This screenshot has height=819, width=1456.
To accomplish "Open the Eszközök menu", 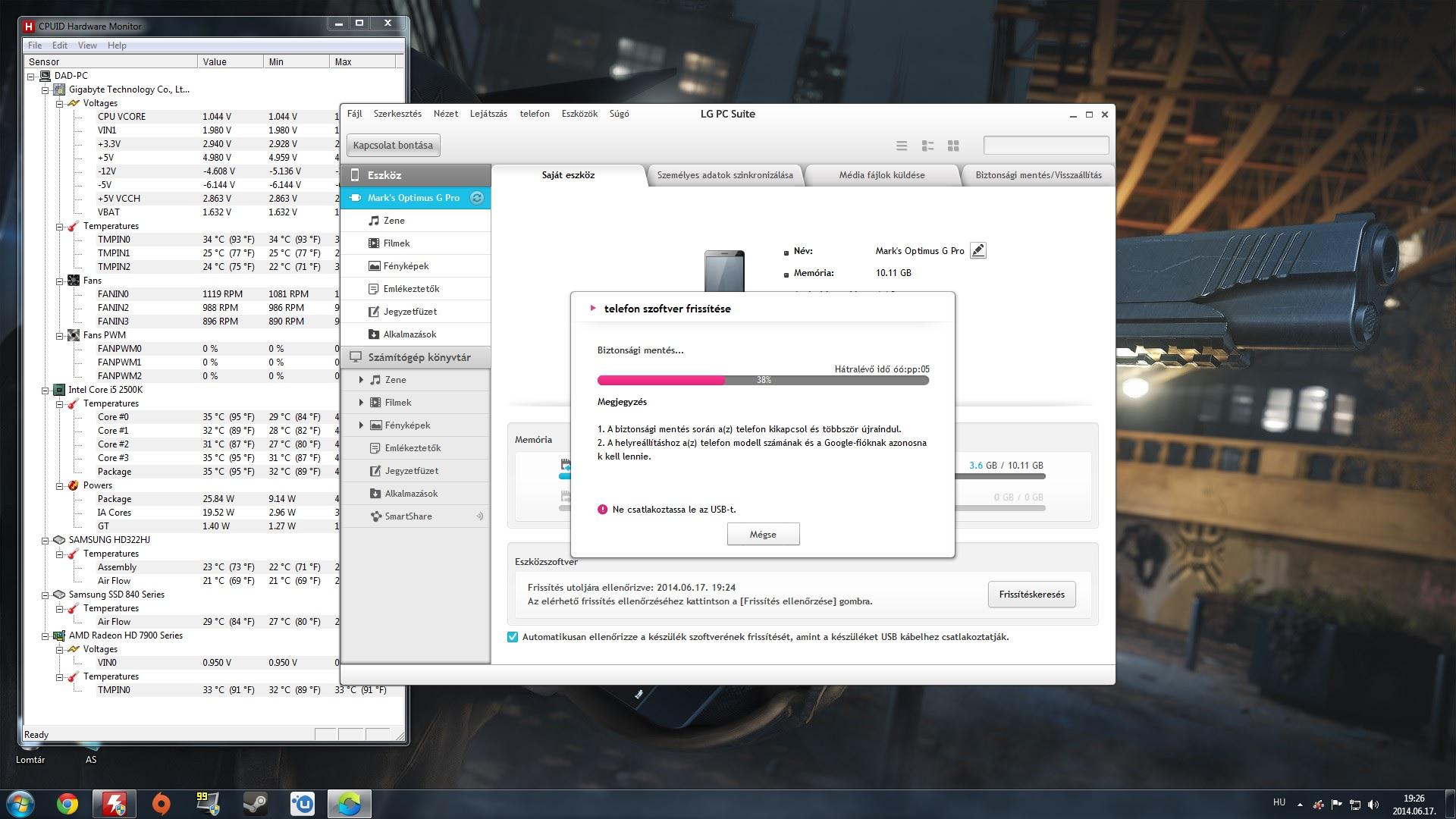I will [x=579, y=114].
